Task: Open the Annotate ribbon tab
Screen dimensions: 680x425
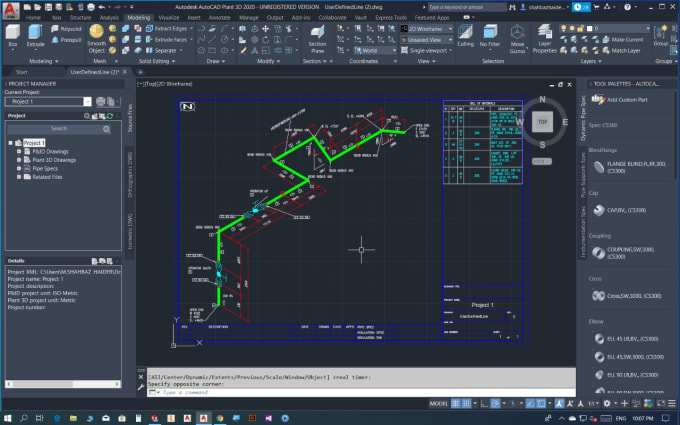Action: click(219, 18)
